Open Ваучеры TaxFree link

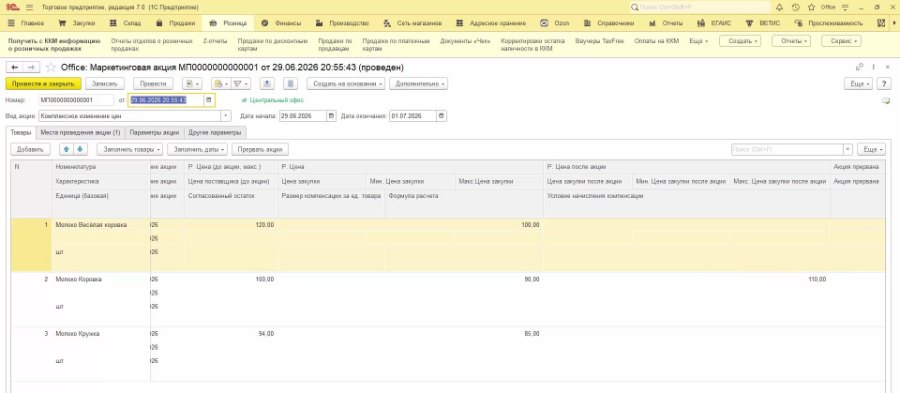coord(599,41)
